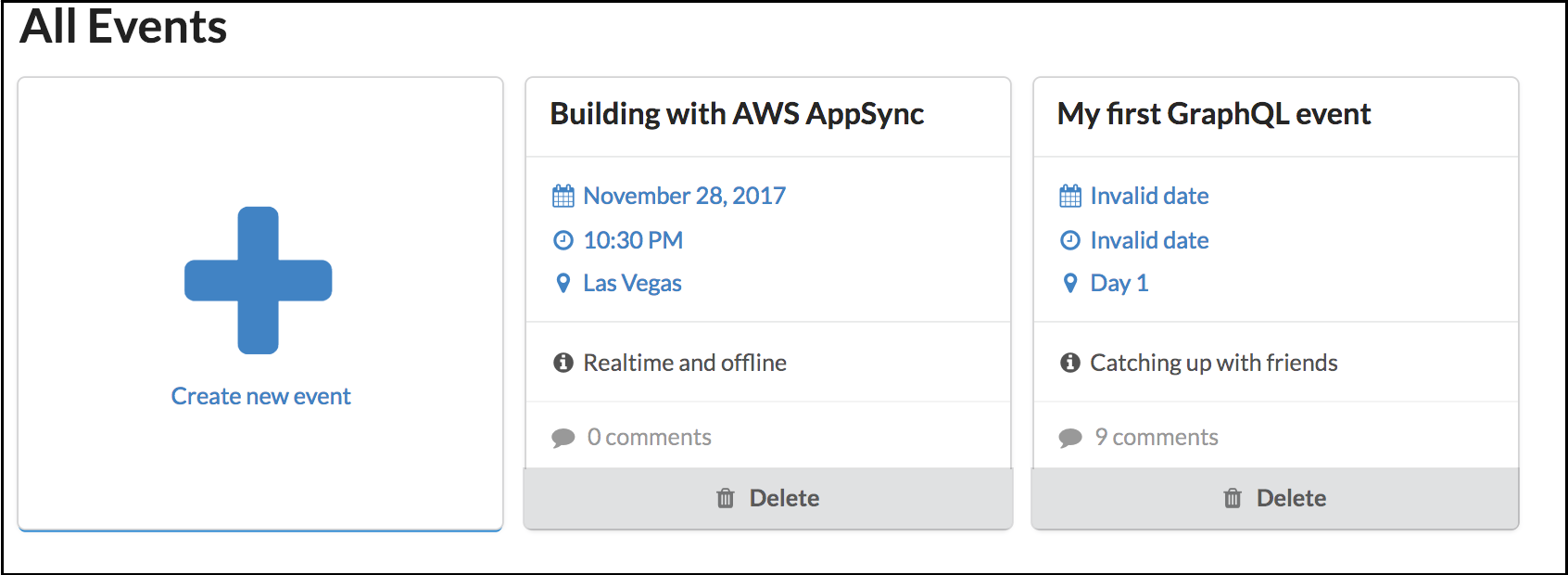Open the My first GraphQL event title
This screenshot has height=575, width=1568.
click(x=1214, y=114)
